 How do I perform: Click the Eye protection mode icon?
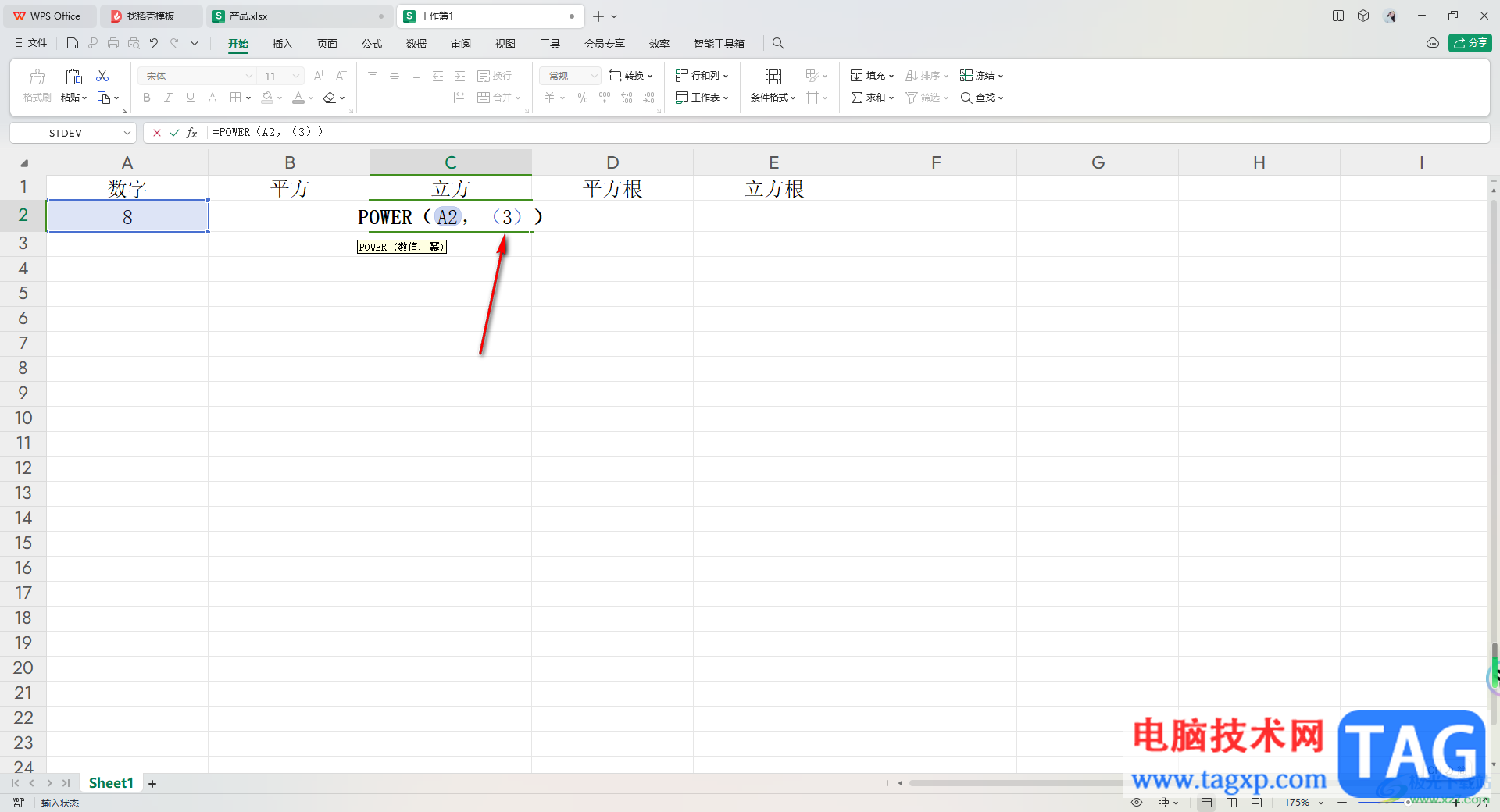(1137, 803)
